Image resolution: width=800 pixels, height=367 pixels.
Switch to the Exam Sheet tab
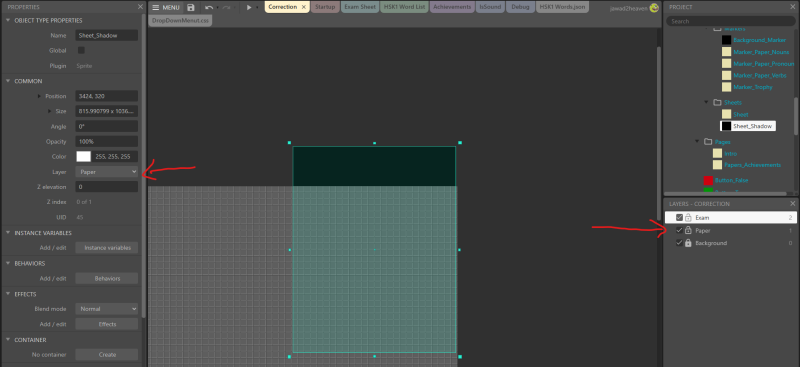tap(360, 7)
